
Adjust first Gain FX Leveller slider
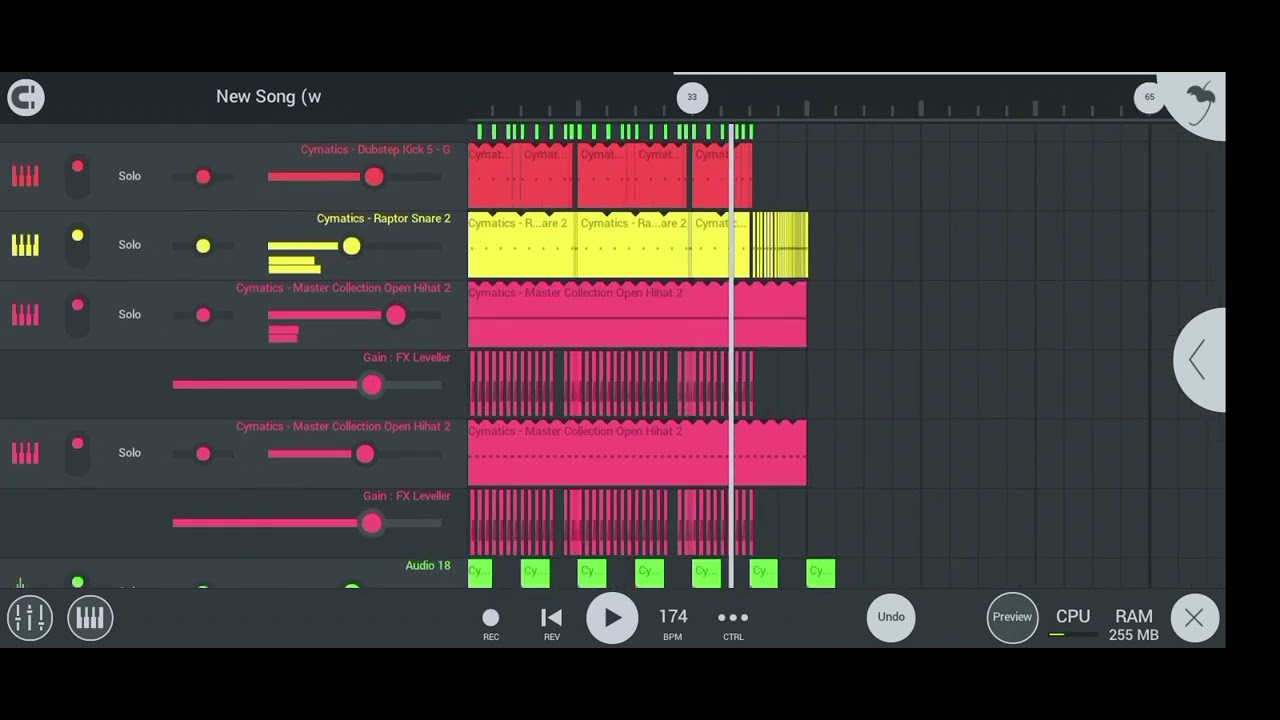click(307, 384)
